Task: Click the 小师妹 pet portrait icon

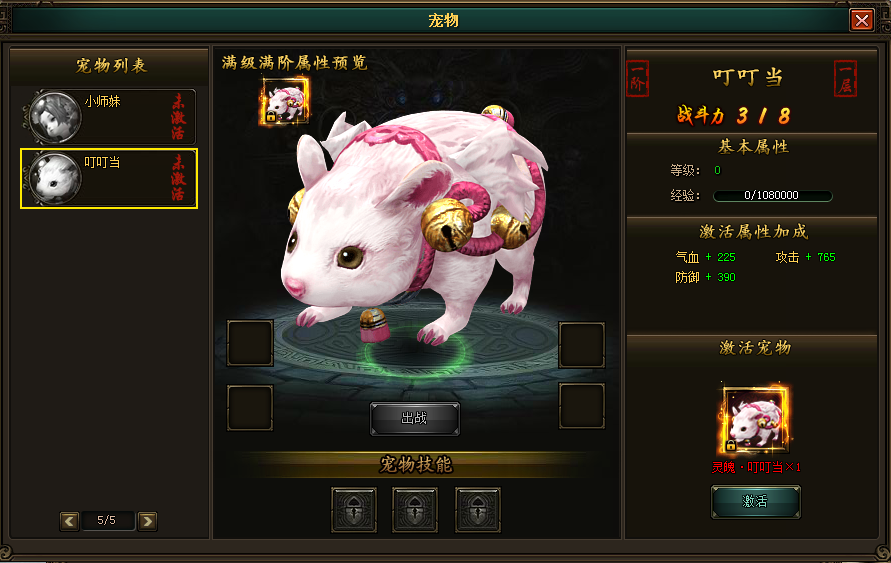Action: (55, 117)
